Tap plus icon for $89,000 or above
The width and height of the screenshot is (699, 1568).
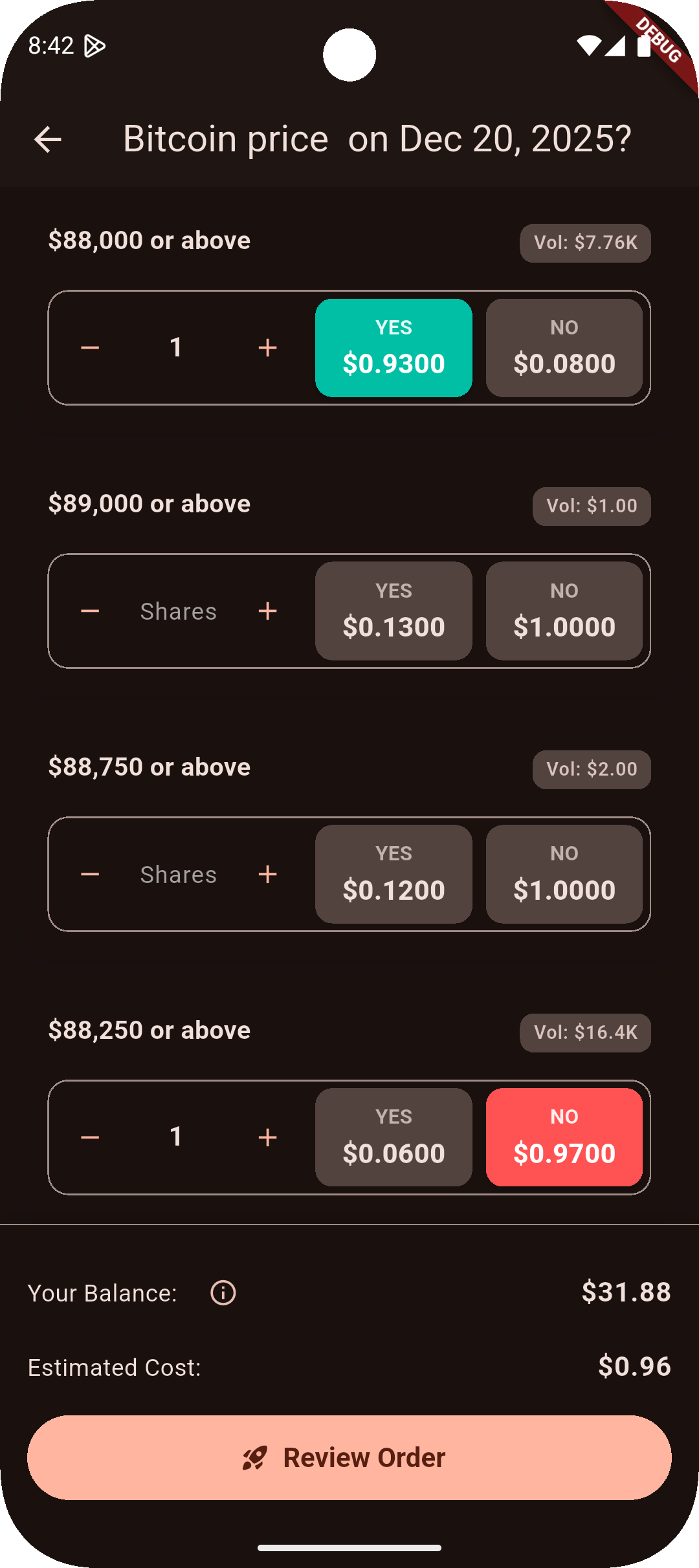click(x=267, y=611)
